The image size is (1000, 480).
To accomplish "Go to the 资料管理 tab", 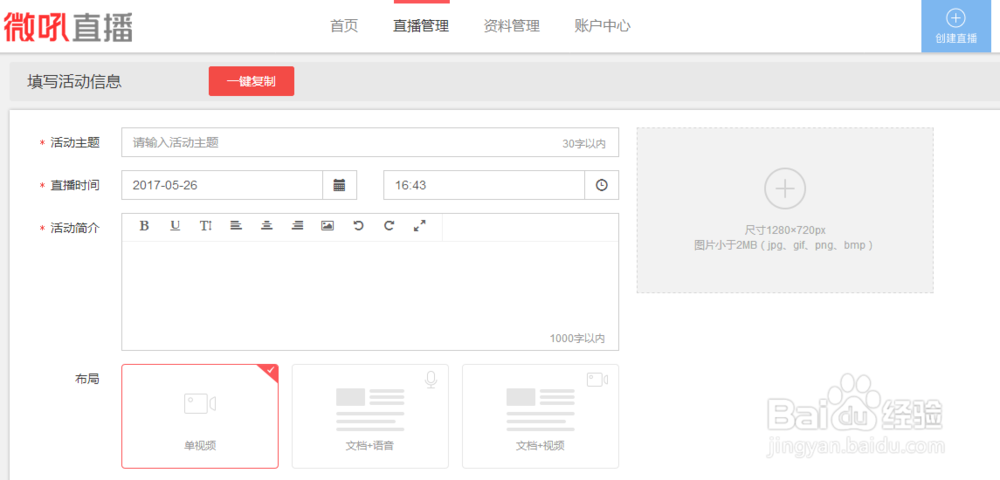I will 511,26.
